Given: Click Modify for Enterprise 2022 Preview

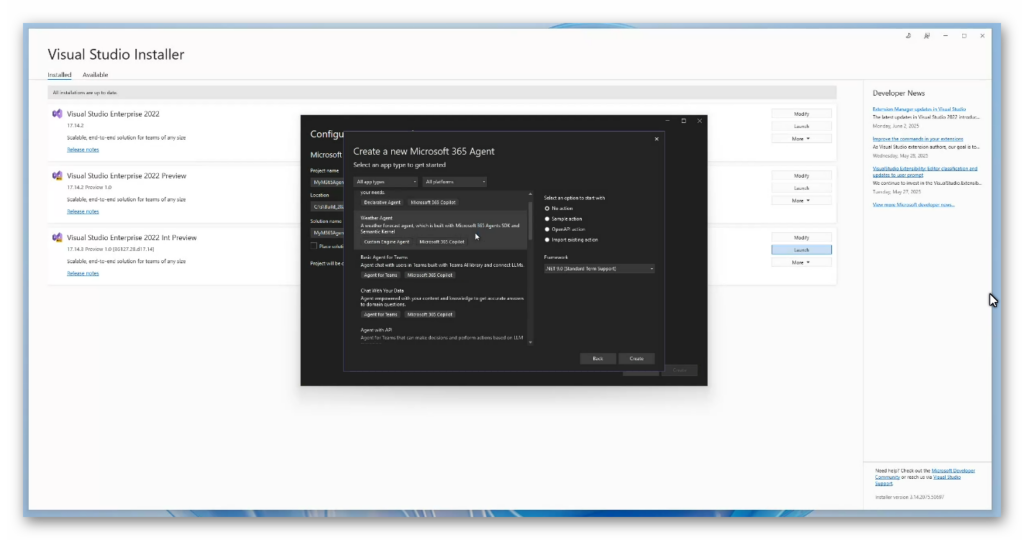Looking at the screenshot, I should [x=801, y=176].
